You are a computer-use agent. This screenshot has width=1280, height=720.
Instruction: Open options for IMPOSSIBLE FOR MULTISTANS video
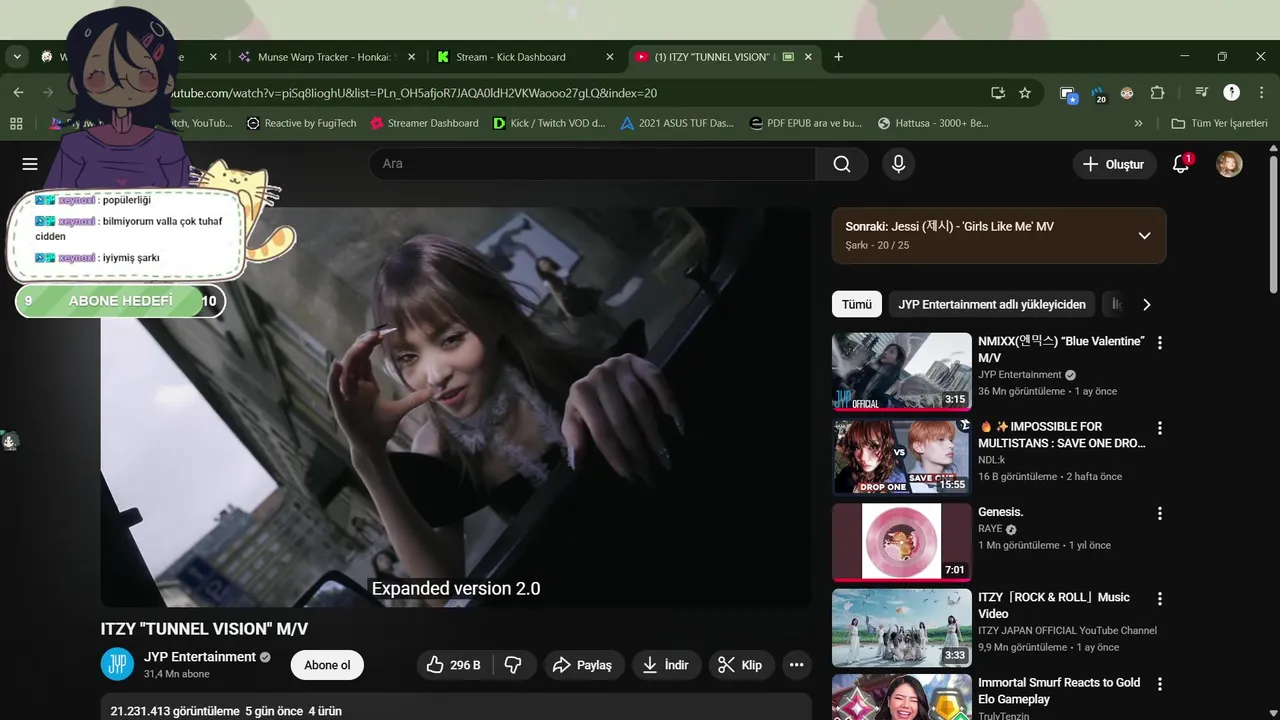1160,428
